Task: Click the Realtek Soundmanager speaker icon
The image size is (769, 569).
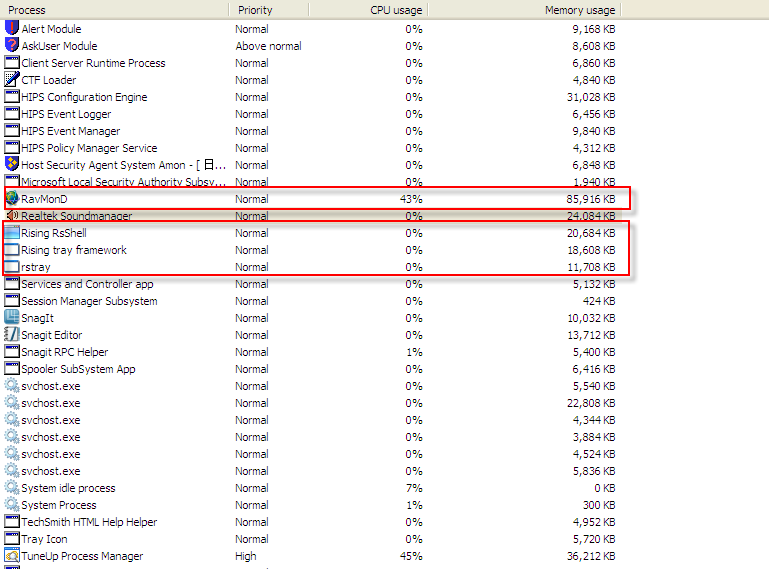Action: pos(12,215)
